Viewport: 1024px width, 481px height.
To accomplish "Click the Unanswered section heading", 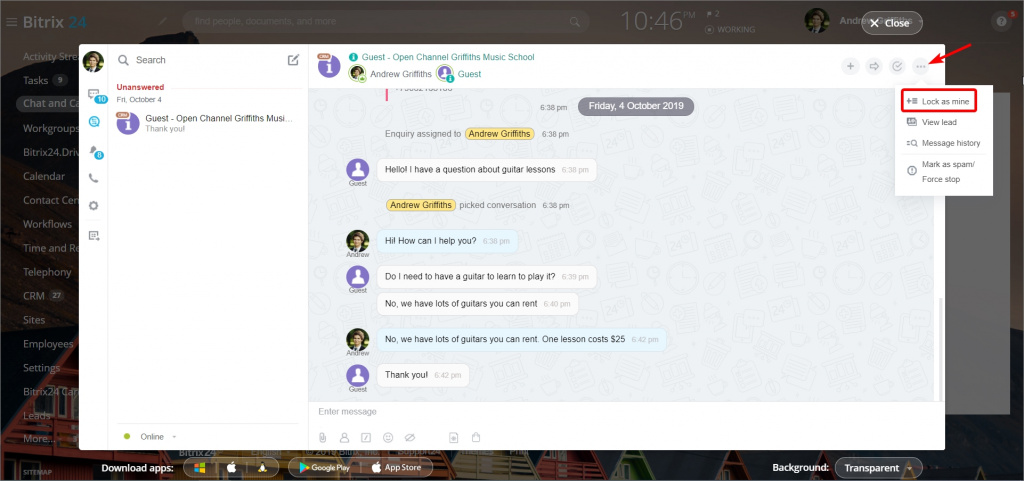I will [140, 87].
